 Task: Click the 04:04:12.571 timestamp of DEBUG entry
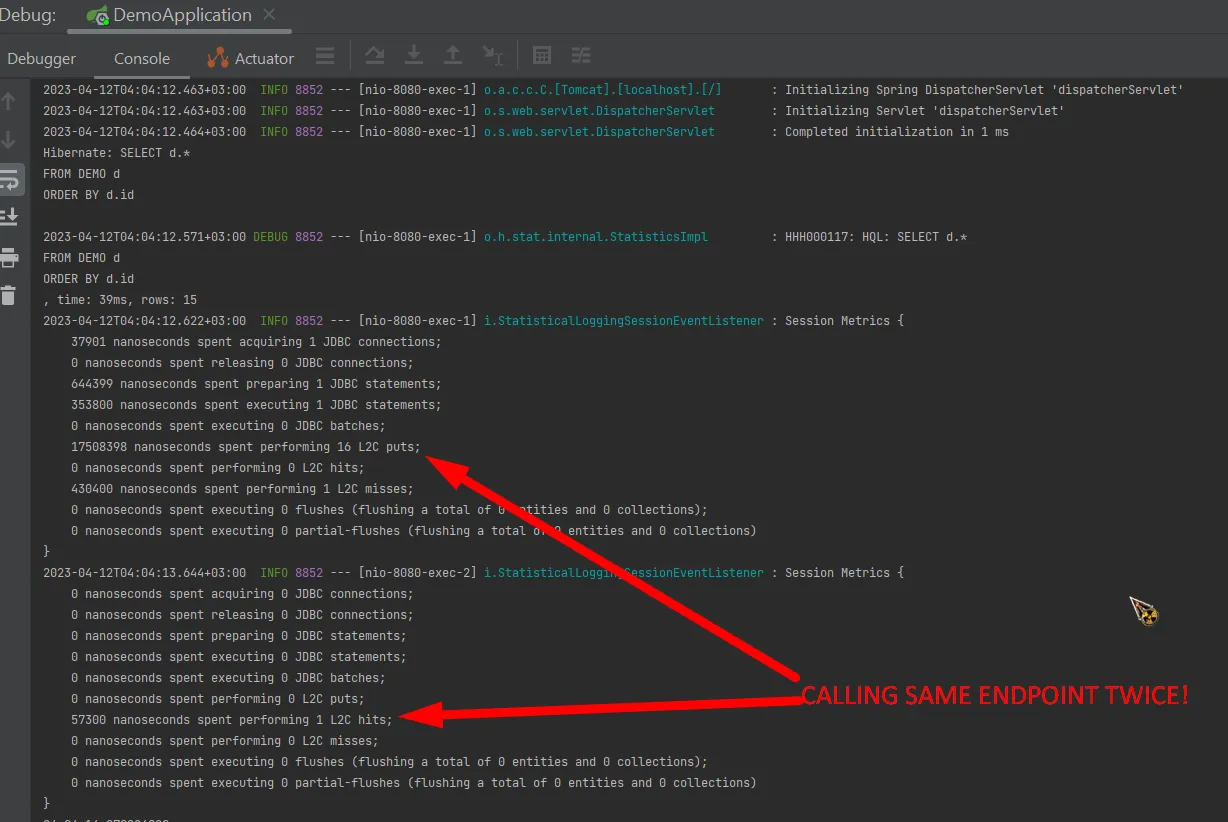144,237
